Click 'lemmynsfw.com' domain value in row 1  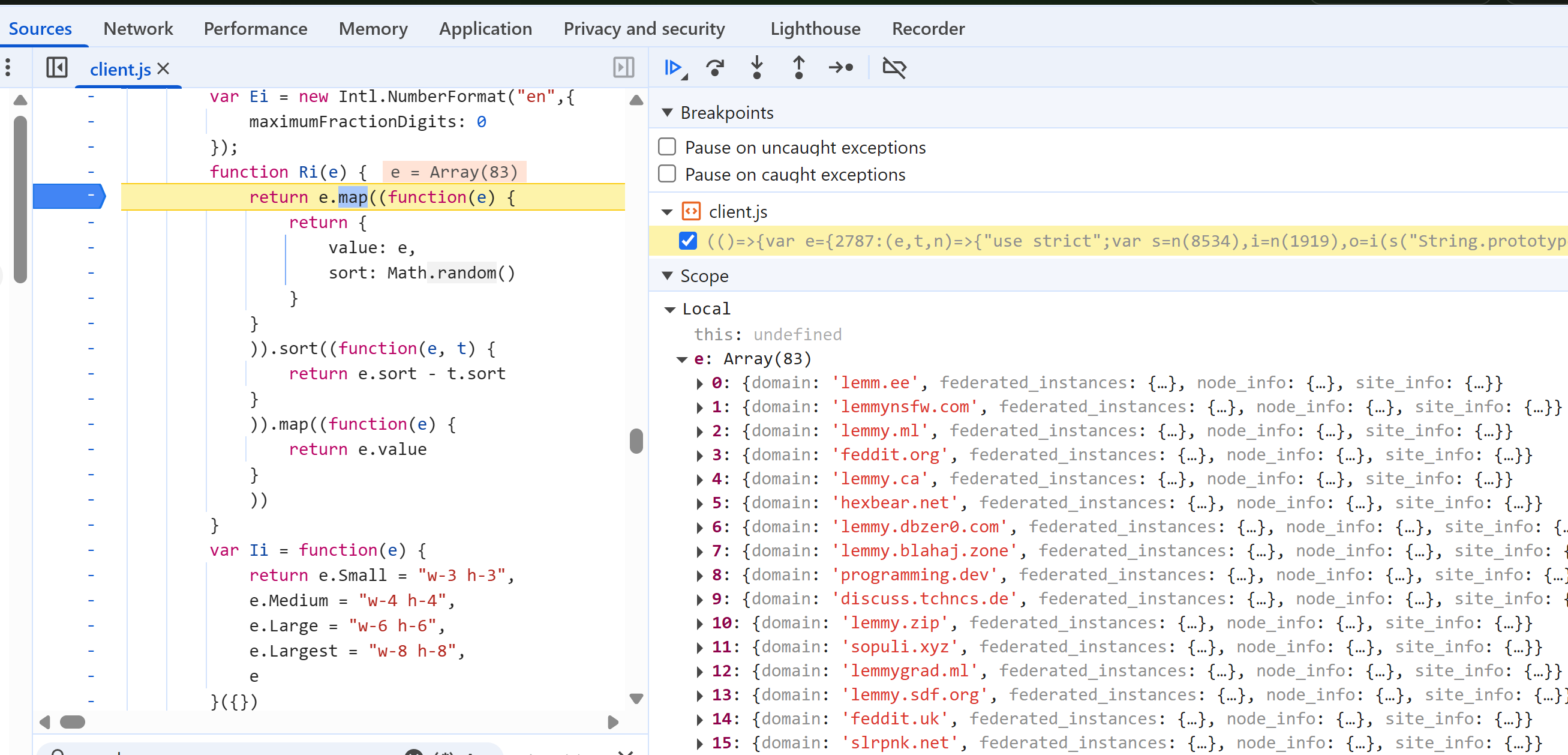coord(904,407)
